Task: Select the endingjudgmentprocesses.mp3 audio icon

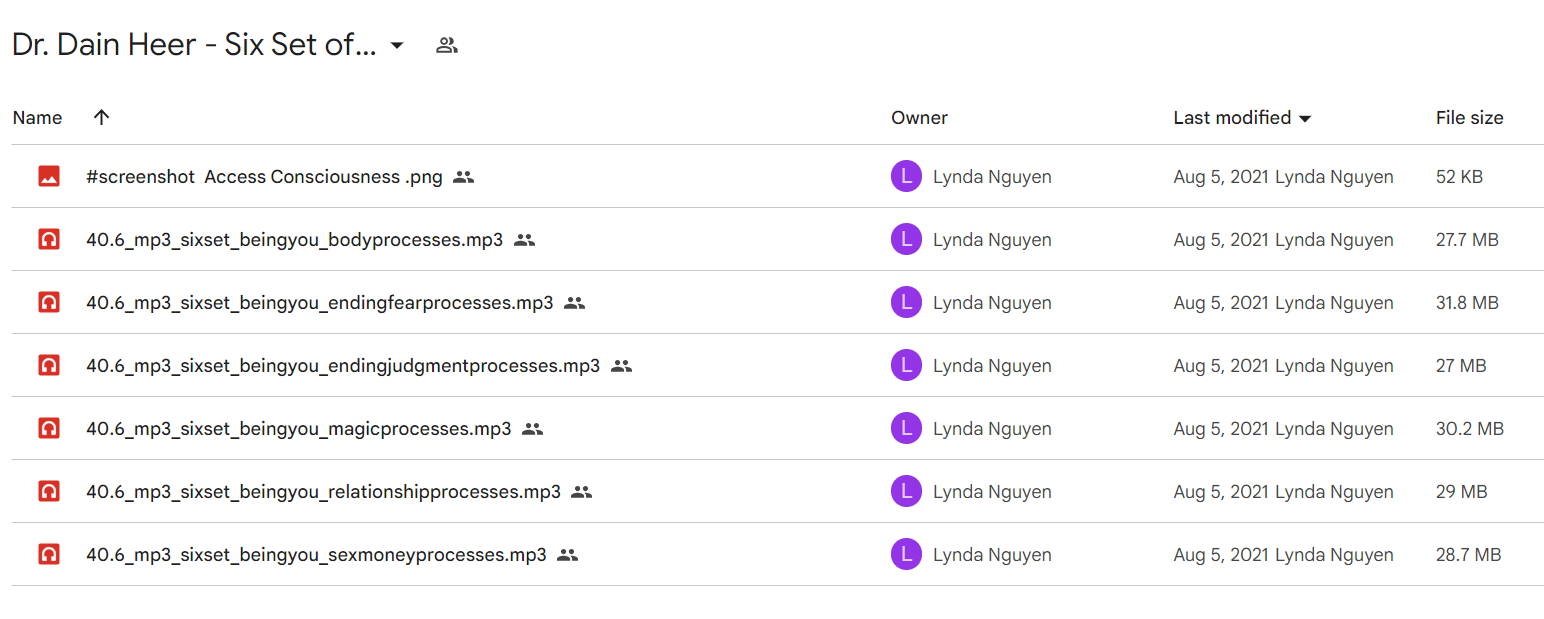Action: pyautogui.click(x=49, y=366)
